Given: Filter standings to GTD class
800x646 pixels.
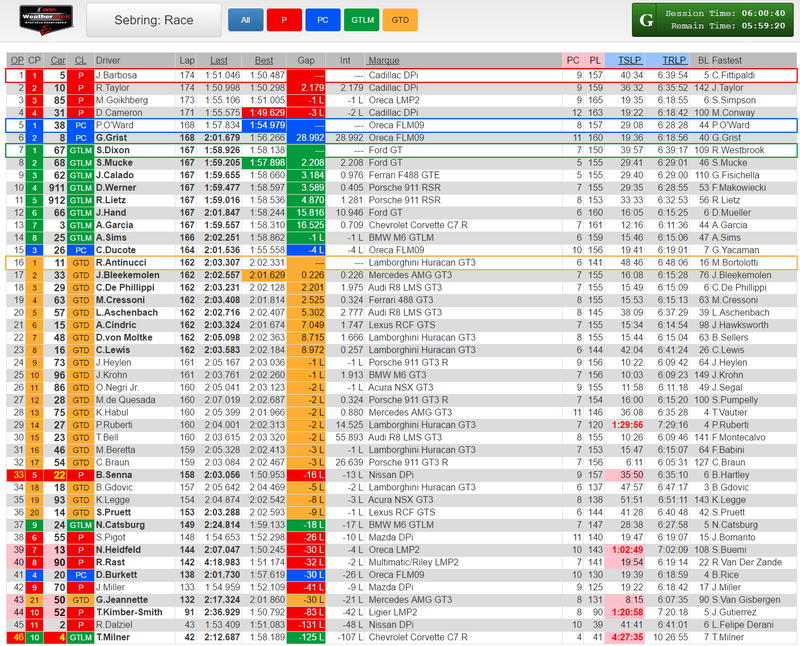Looking at the screenshot, I should [400, 20].
